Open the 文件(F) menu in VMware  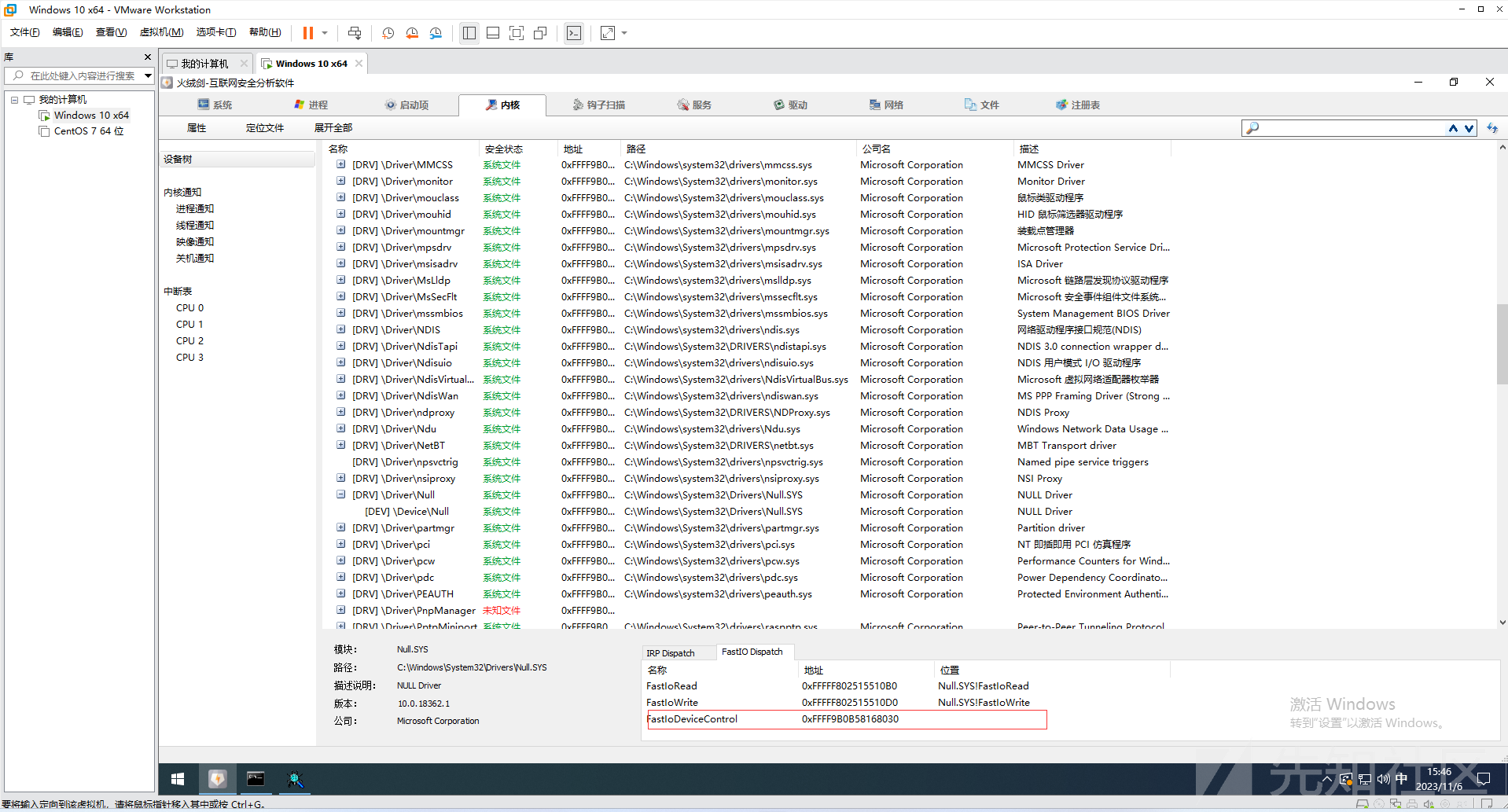[24, 32]
